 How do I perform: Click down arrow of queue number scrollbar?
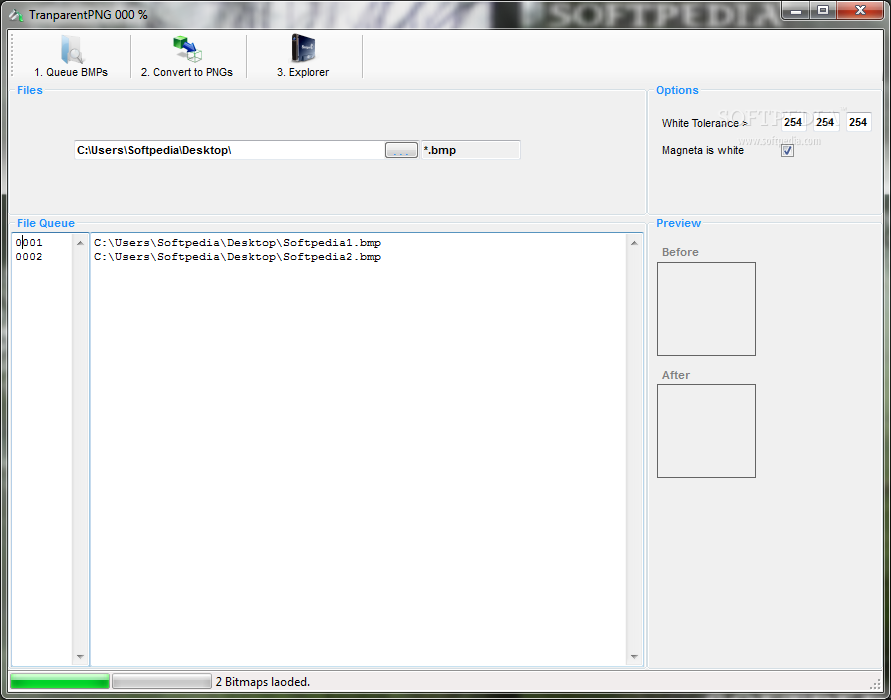pyautogui.click(x=80, y=657)
